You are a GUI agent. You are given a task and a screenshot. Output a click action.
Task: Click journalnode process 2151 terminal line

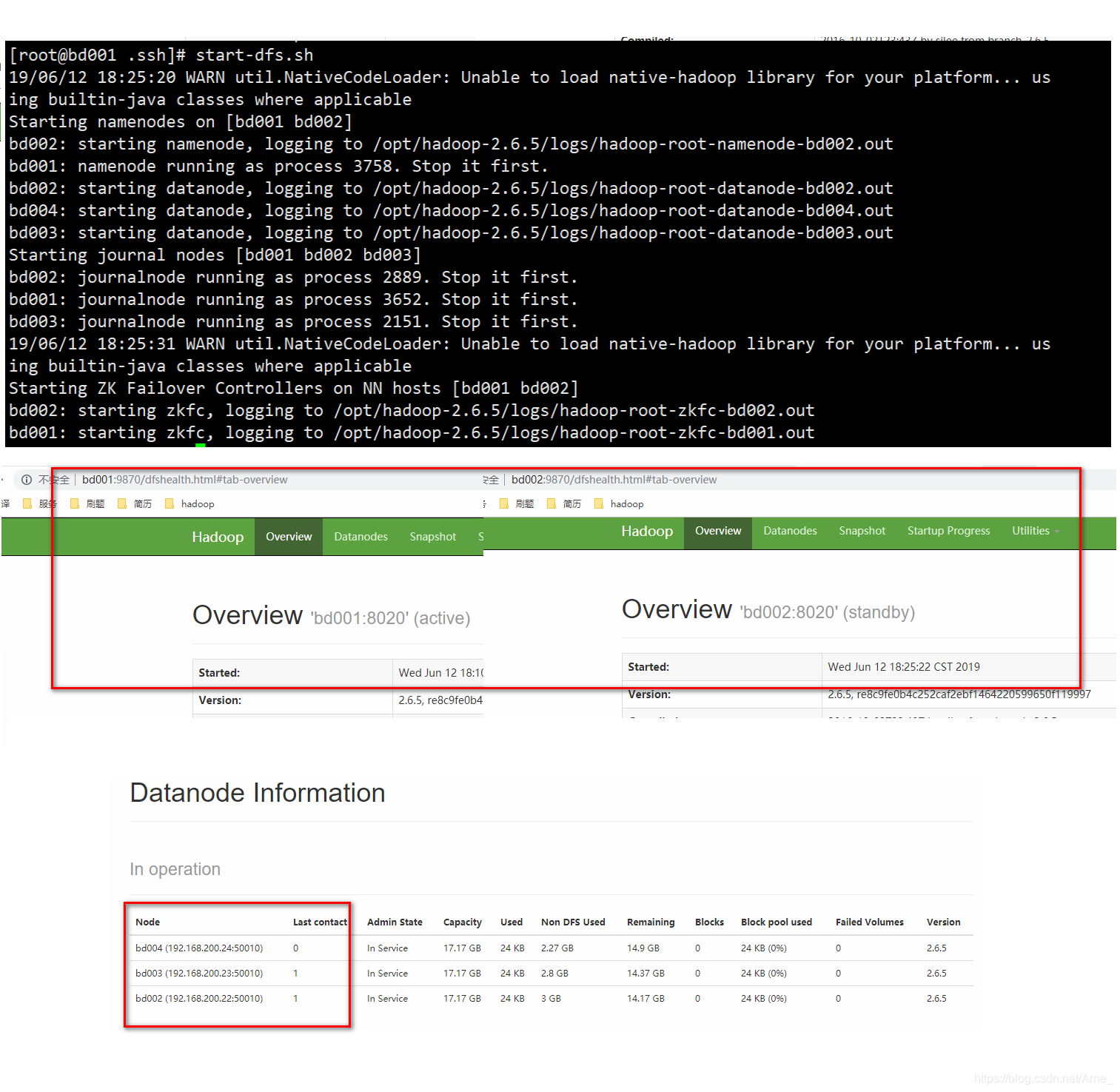tap(293, 321)
